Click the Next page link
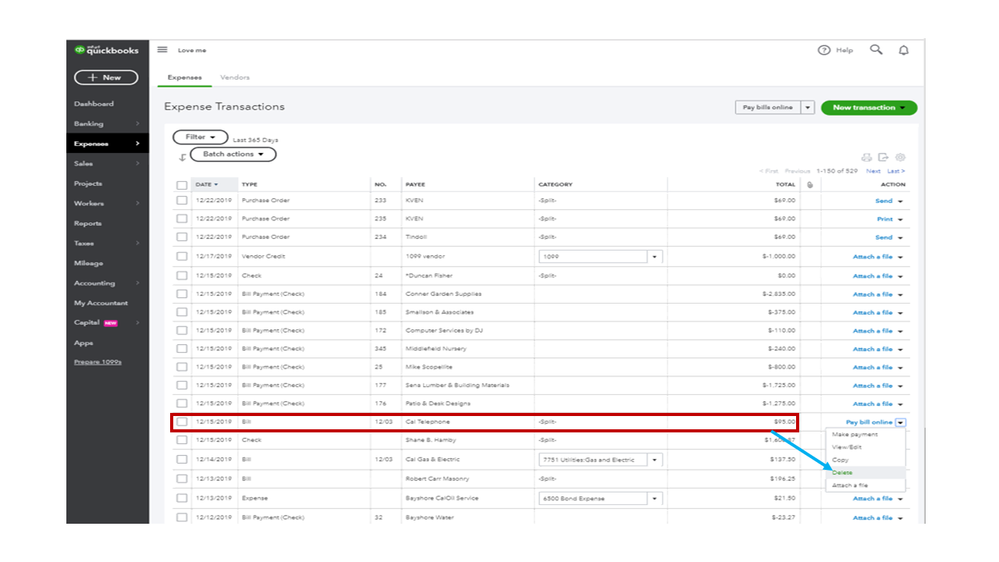This screenshot has height=562, width=999. [x=873, y=171]
